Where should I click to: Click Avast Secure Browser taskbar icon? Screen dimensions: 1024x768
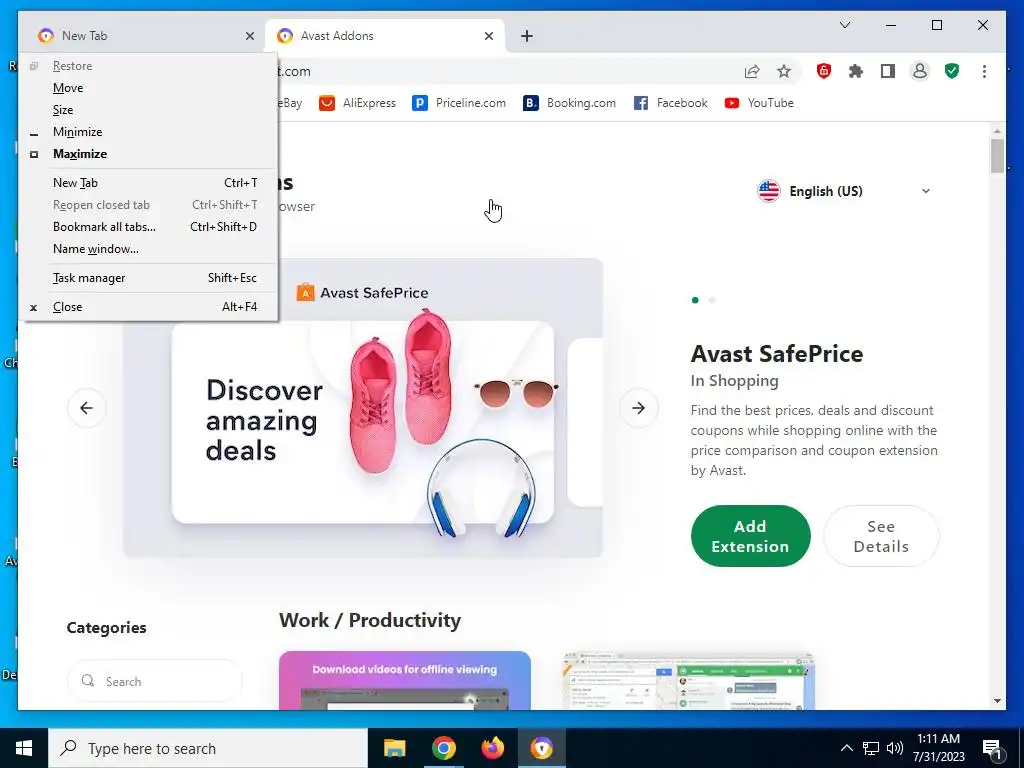(541, 748)
